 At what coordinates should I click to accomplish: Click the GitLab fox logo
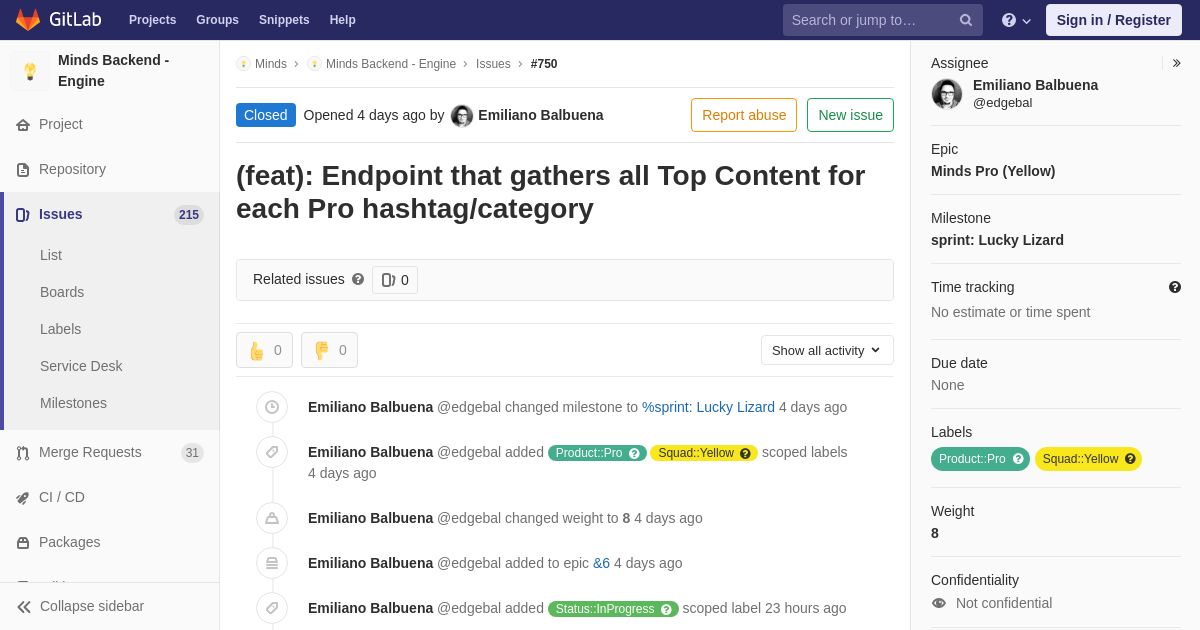28,20
